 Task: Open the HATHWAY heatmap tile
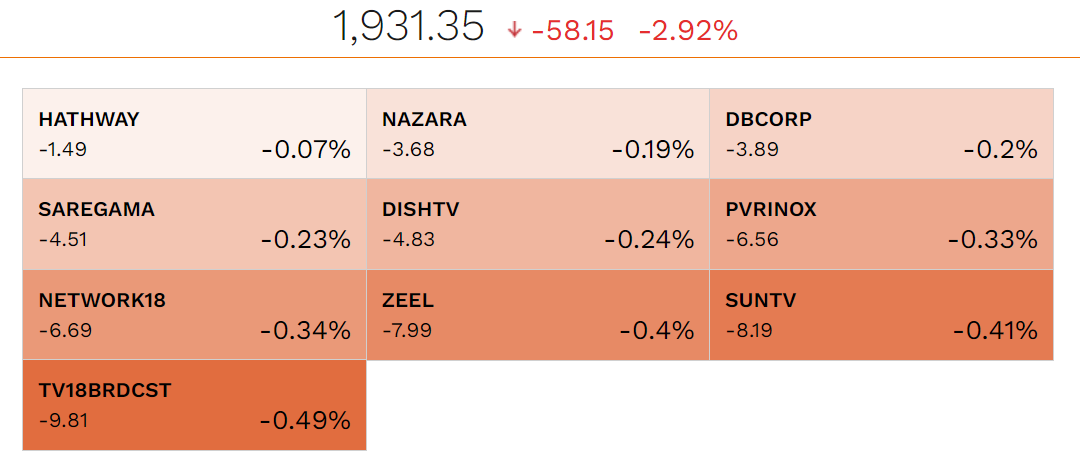(194, 134)
